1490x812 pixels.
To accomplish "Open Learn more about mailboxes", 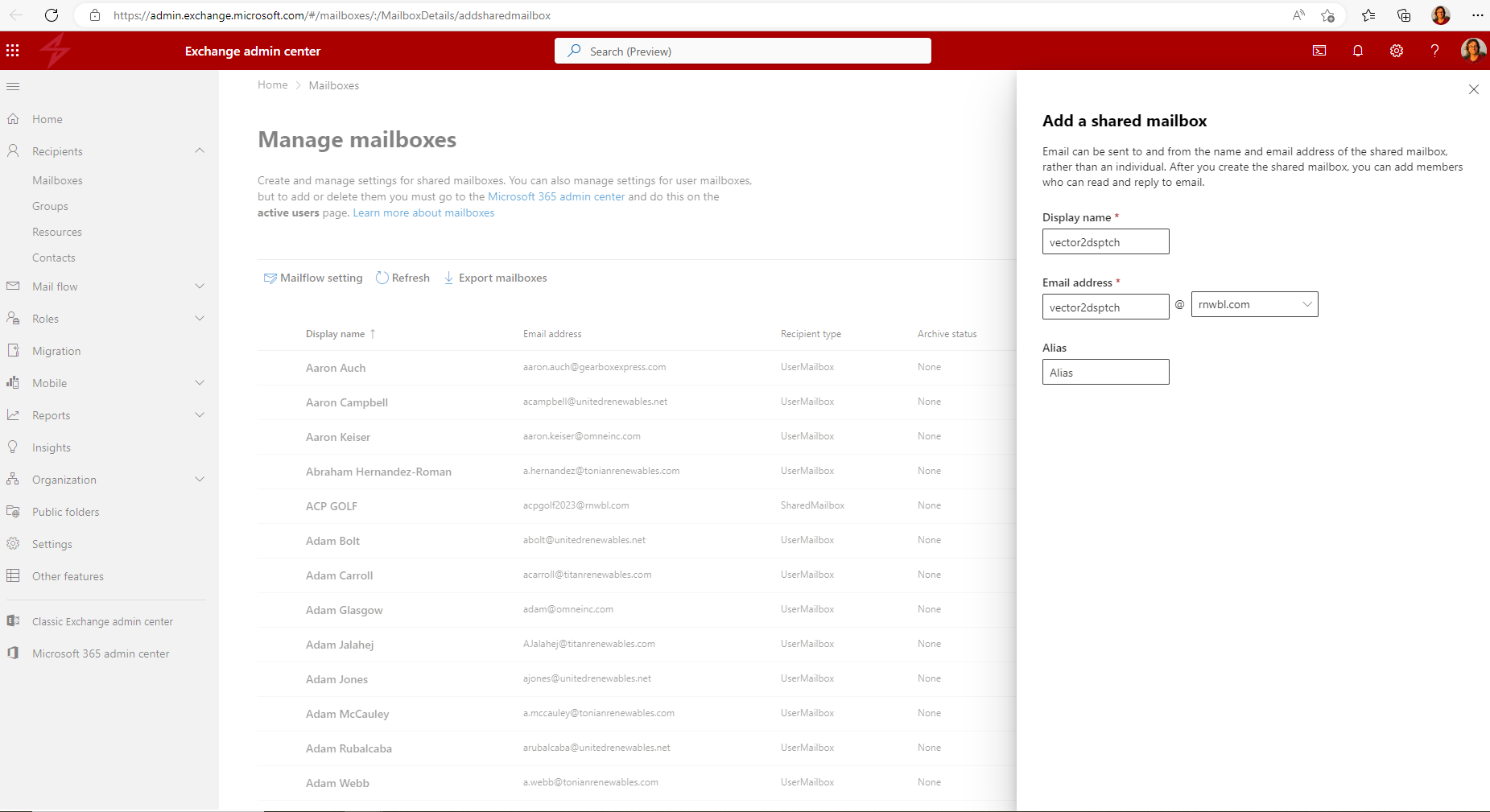I will pyautogui.click(x=423, y=212).
